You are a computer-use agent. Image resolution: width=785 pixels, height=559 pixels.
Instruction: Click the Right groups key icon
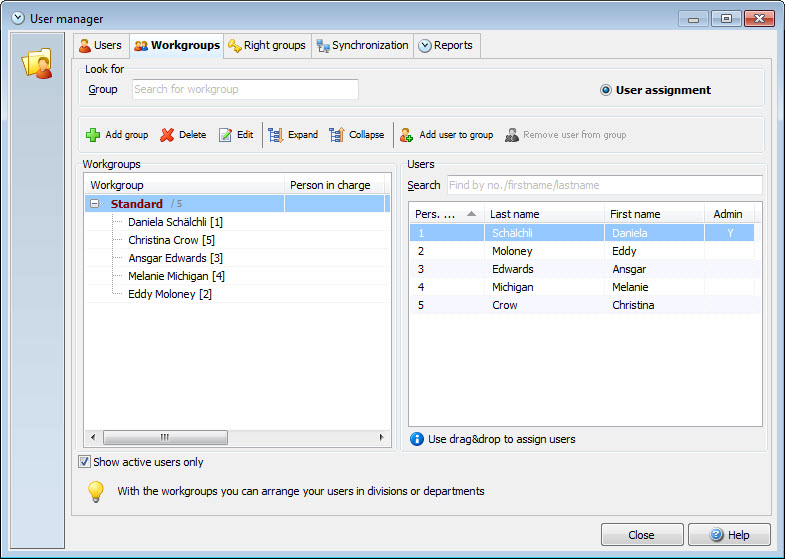click(x=234, y=46)
